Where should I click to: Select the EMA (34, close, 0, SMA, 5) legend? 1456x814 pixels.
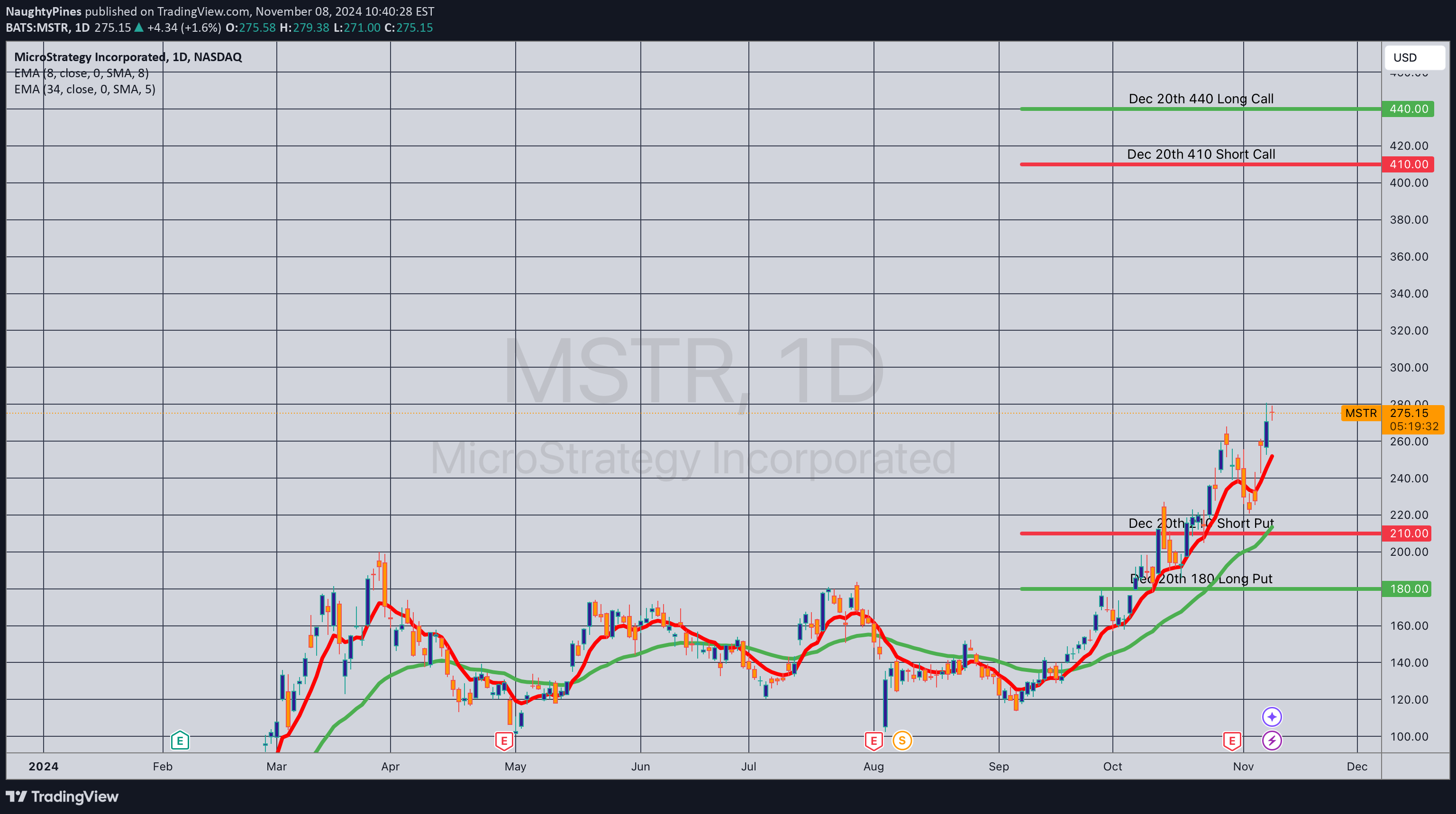[x=85, y=89]
